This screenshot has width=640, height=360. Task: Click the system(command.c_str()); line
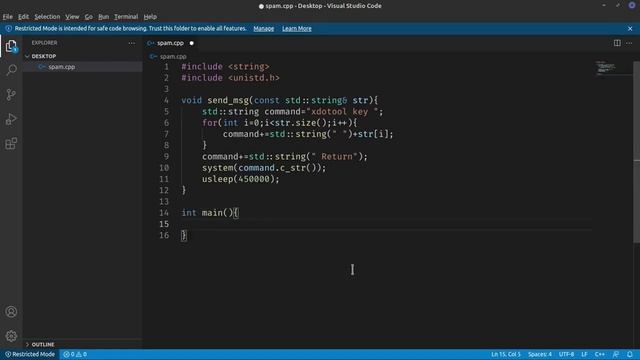tap(264, 168)
